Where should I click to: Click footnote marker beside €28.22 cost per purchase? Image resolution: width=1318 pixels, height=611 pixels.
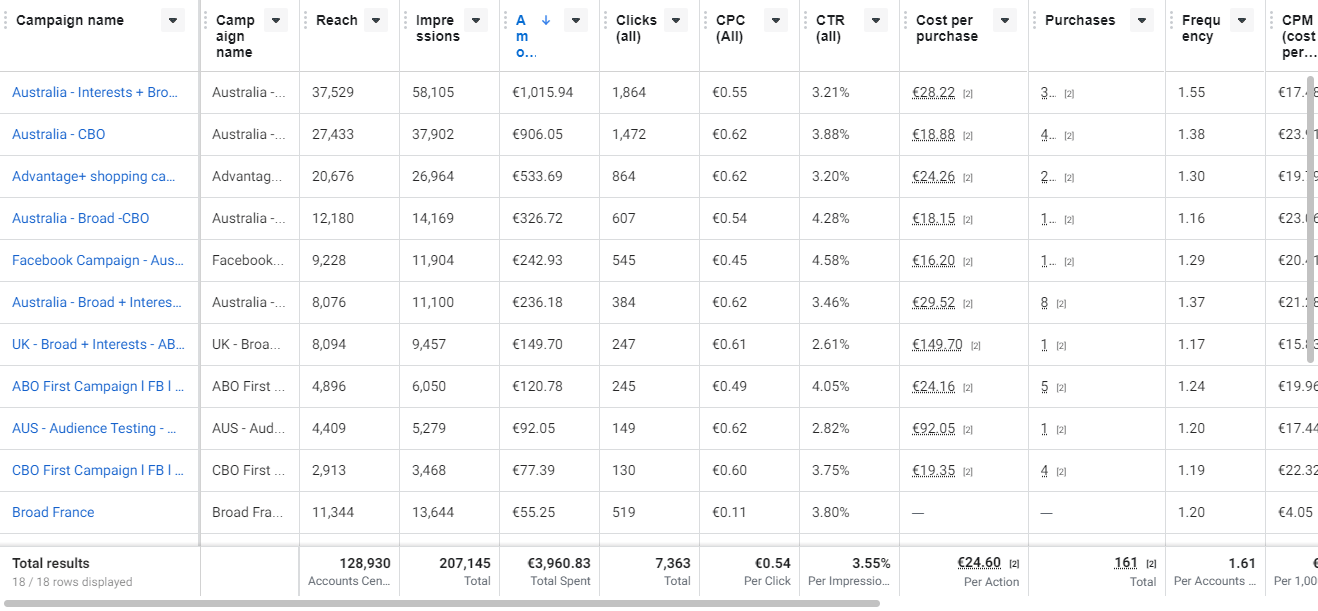968,94
